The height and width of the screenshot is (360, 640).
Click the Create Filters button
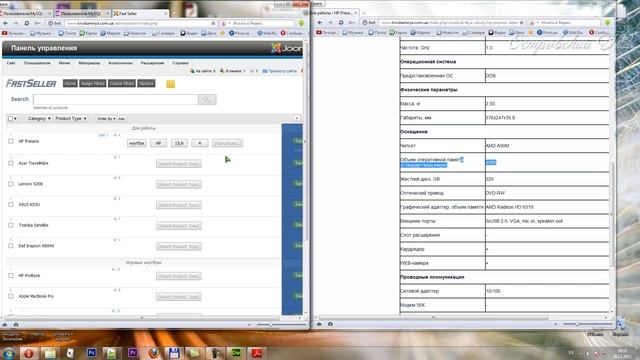pos(122,83)
